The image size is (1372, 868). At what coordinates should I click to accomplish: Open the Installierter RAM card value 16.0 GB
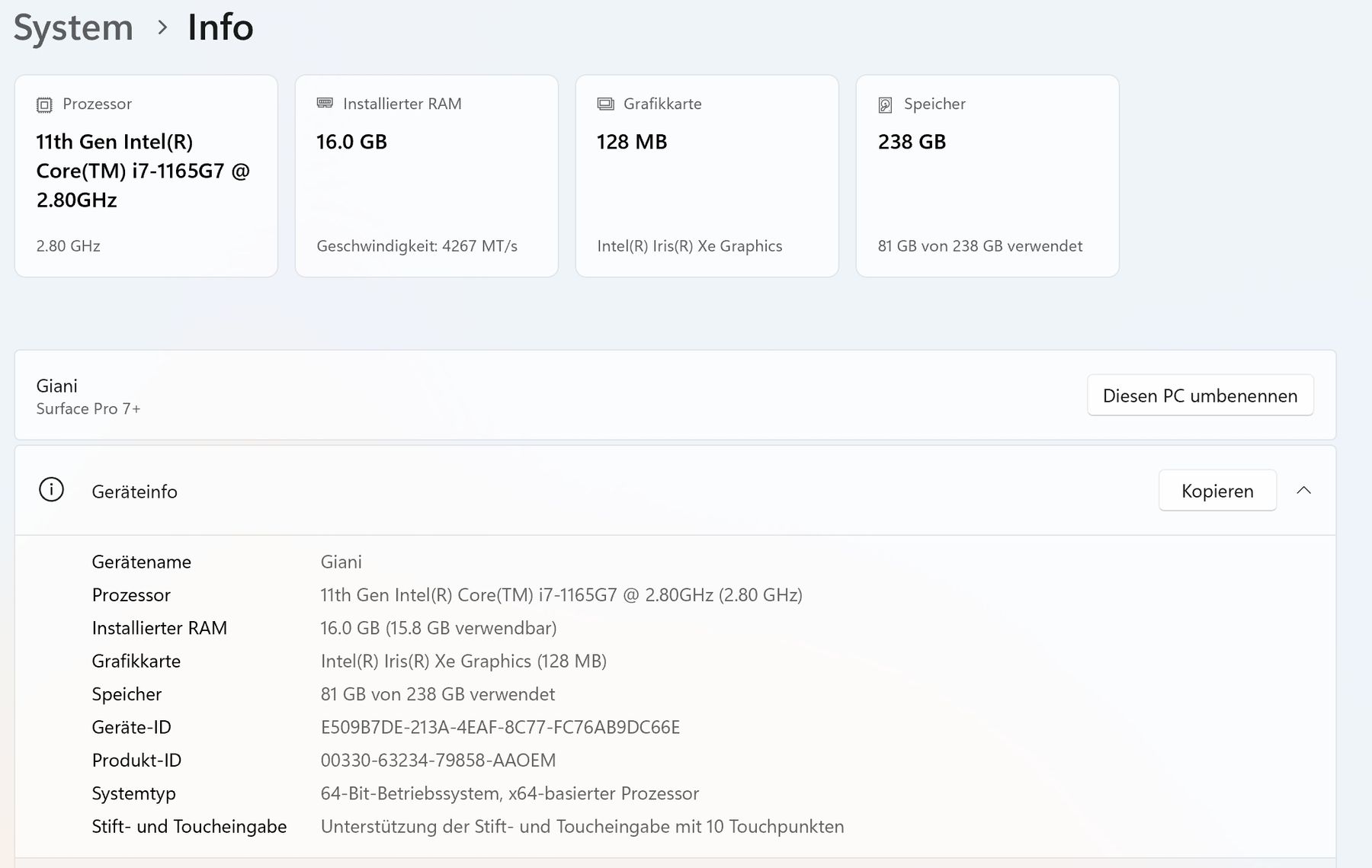[x=351, y=142]
